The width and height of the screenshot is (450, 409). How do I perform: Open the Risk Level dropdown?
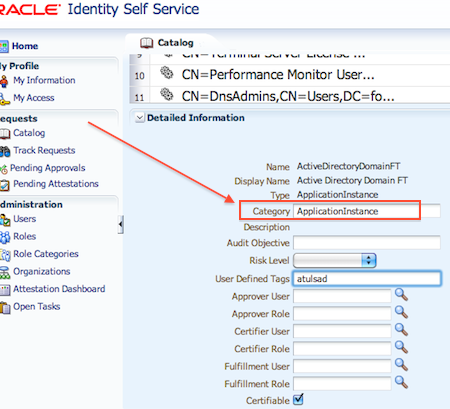[x=335, y=260]
